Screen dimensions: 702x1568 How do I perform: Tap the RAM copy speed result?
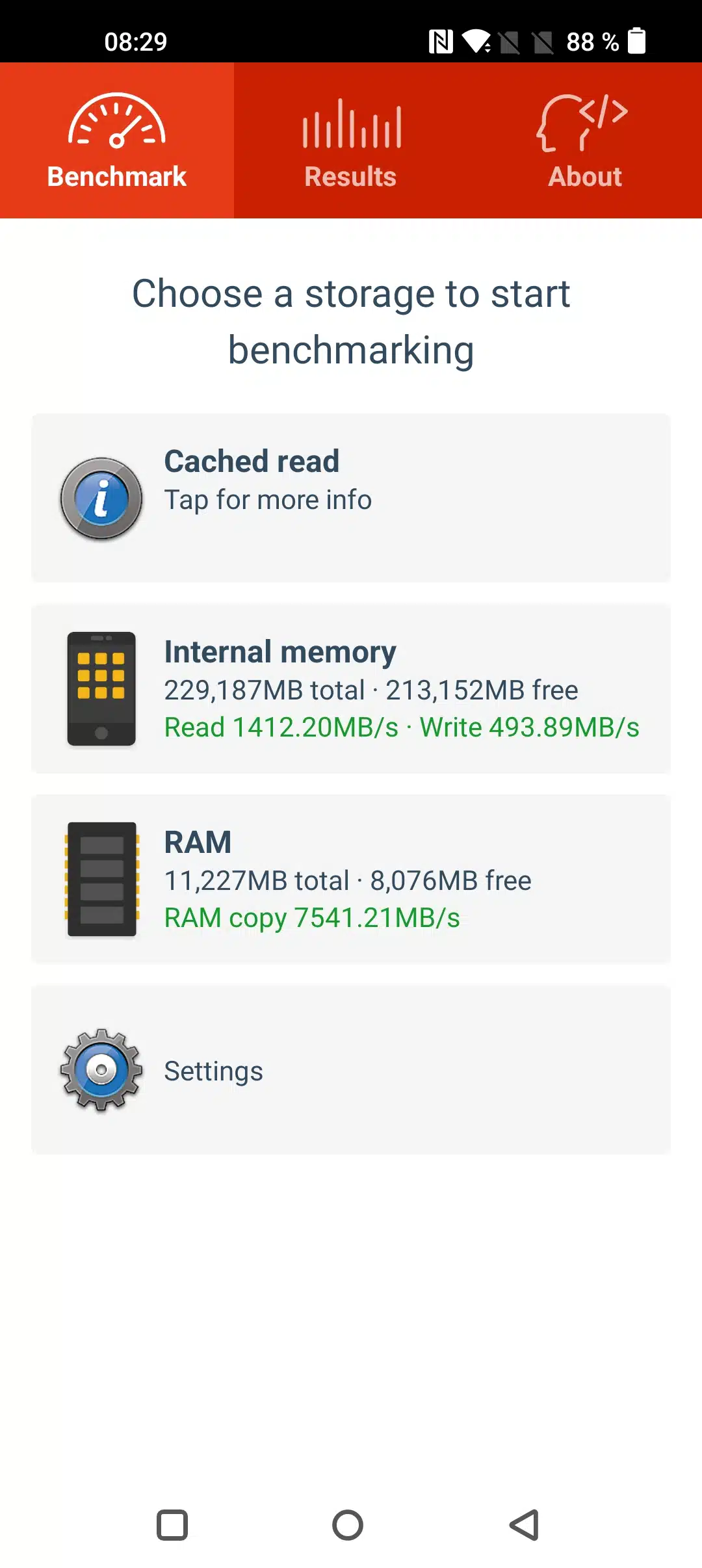(312, 918)
